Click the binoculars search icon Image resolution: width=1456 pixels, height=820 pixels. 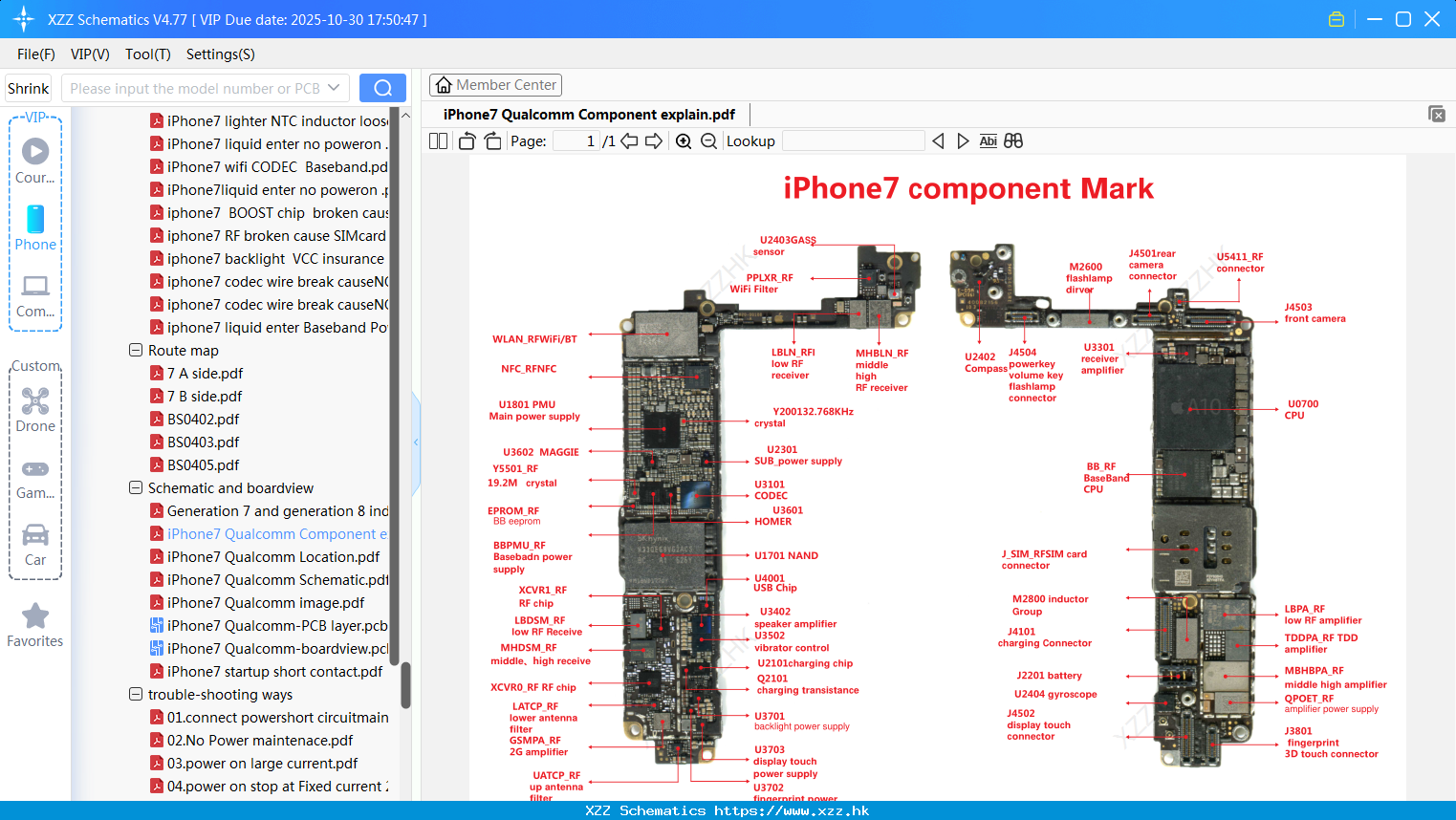[1013, 140]
